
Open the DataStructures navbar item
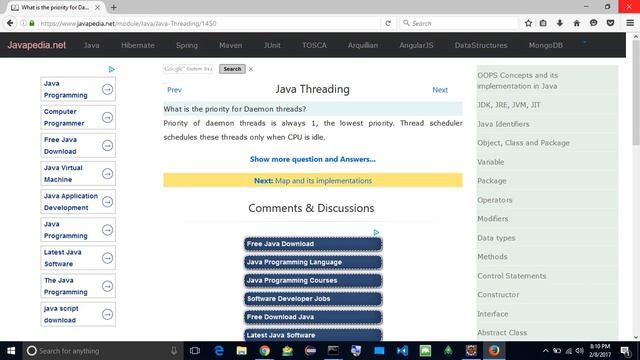pos(481,45)
